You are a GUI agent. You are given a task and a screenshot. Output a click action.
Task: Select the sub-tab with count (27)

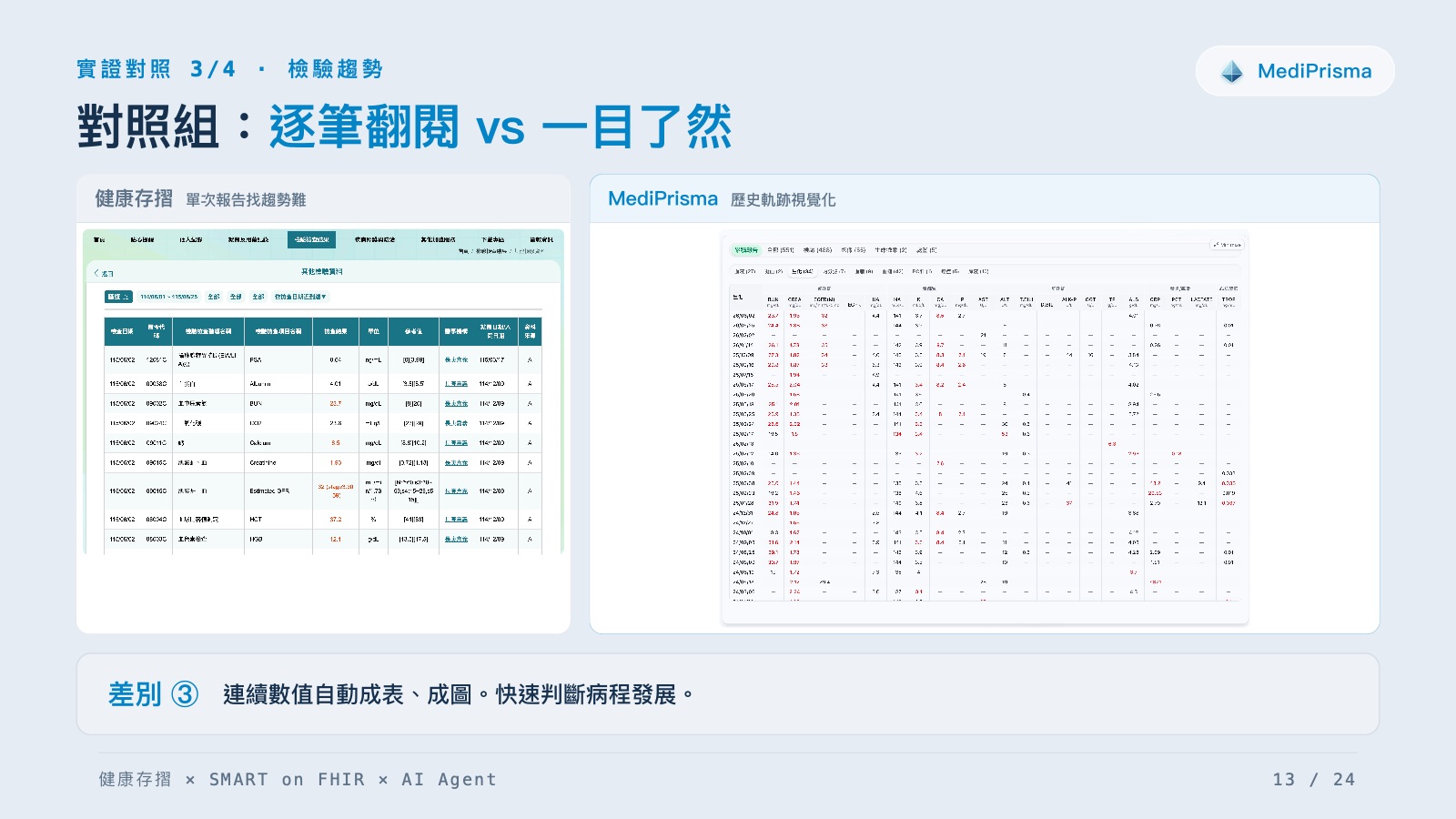pyautogui.click(x=745, y=271)
